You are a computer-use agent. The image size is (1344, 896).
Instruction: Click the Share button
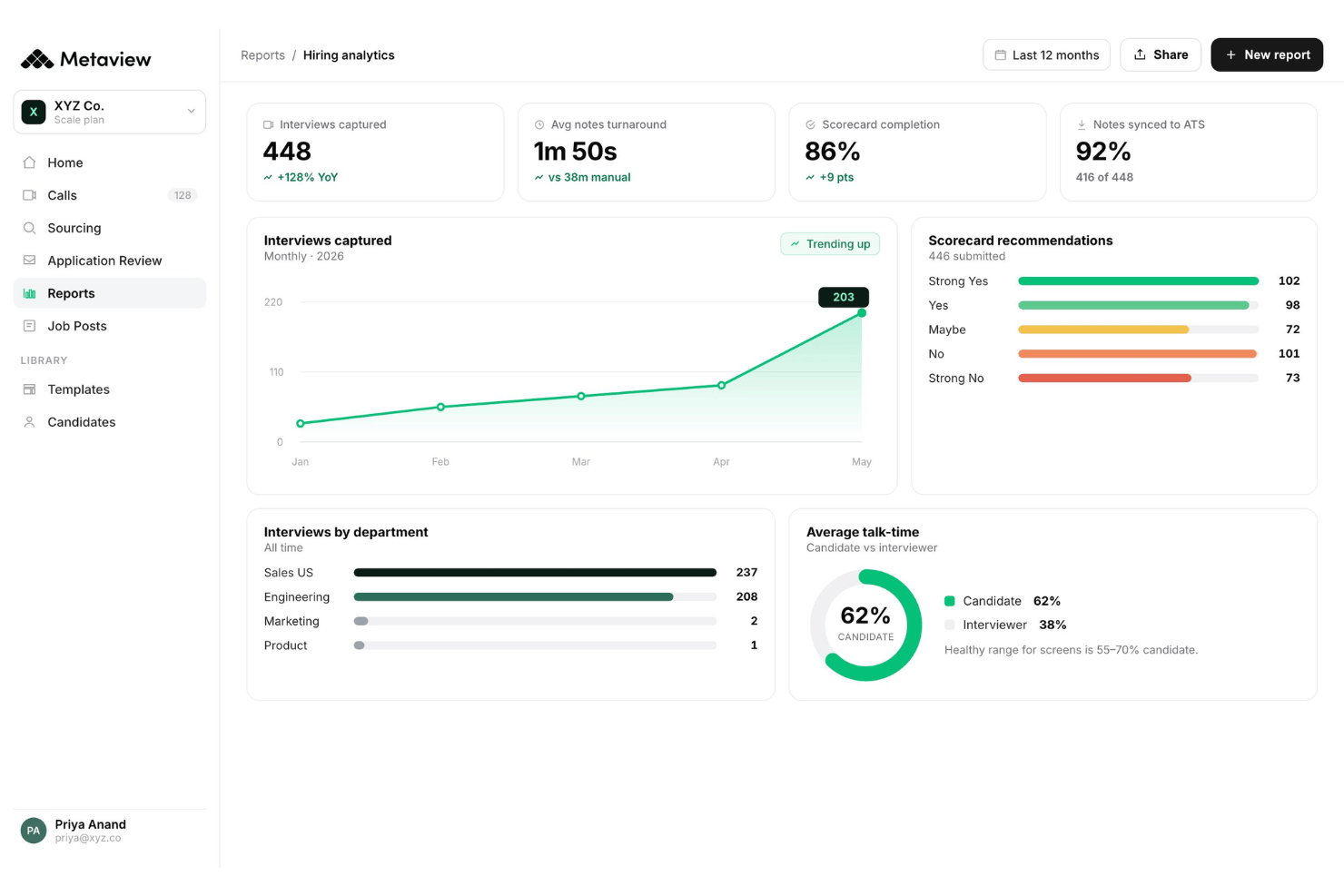tap(1161, 55)
